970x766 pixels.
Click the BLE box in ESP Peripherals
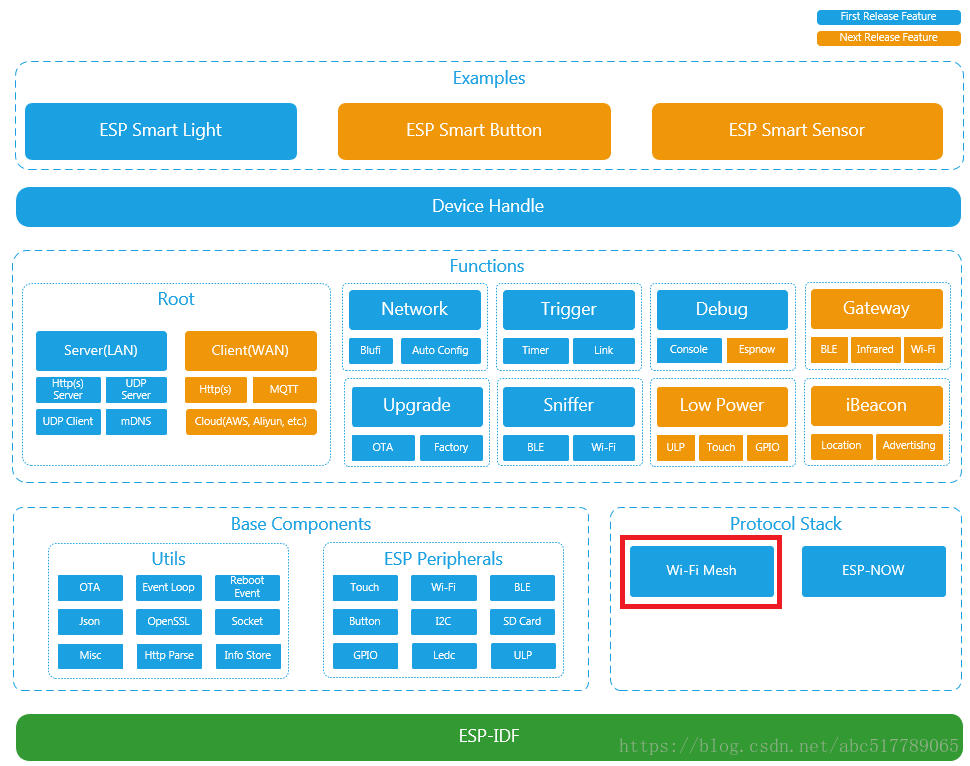(522, 588)
